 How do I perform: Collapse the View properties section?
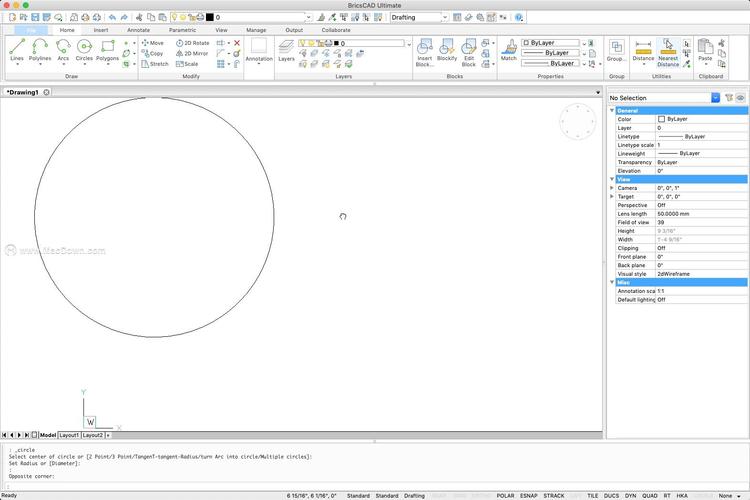pos(612,179)
